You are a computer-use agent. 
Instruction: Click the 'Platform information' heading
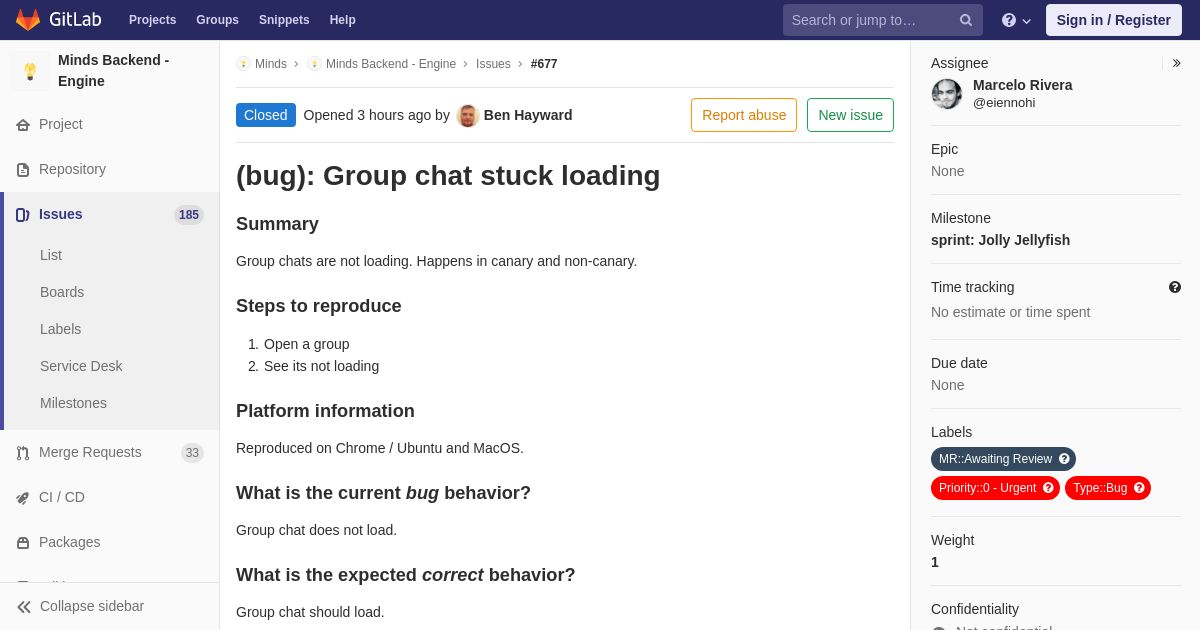(325, 412)
